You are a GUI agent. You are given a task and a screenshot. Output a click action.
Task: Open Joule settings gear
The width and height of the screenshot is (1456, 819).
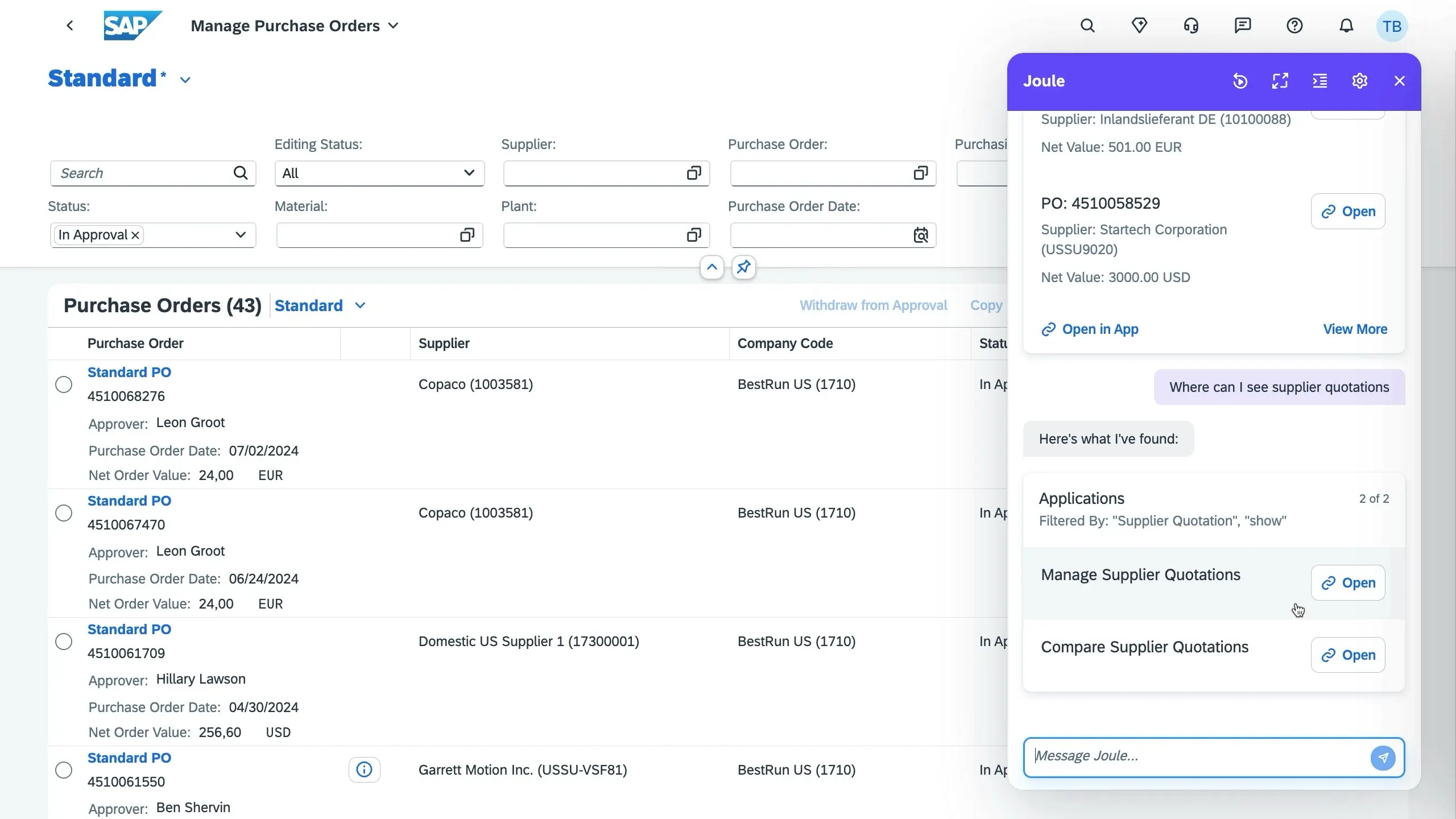(x=1359, y=81)
